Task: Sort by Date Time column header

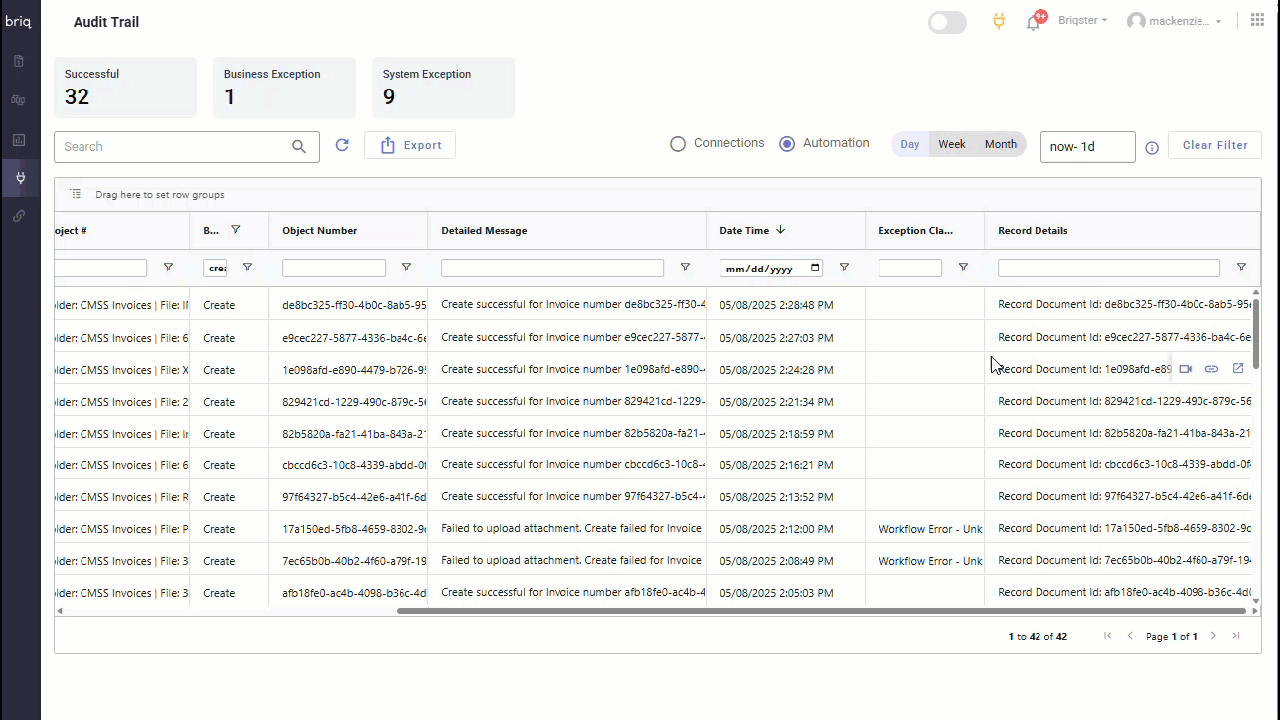Action: 752,230
